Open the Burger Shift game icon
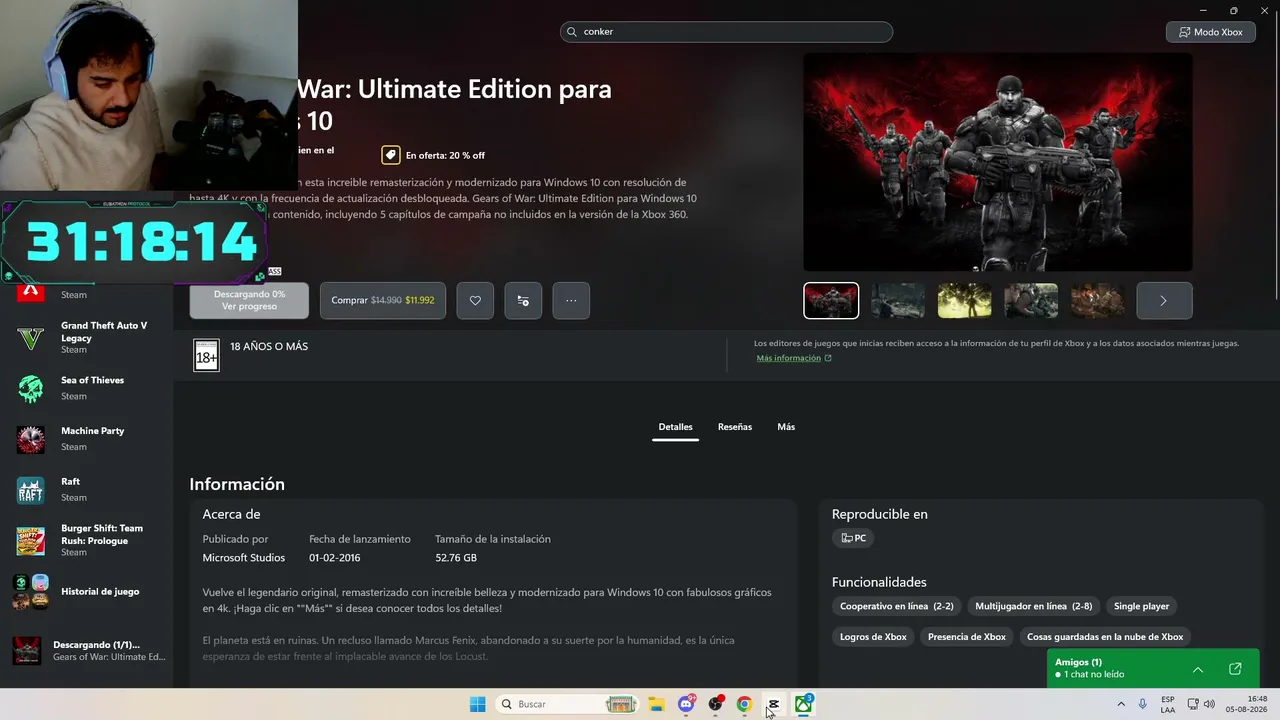1280x720 pixels. tap(31, 541)
